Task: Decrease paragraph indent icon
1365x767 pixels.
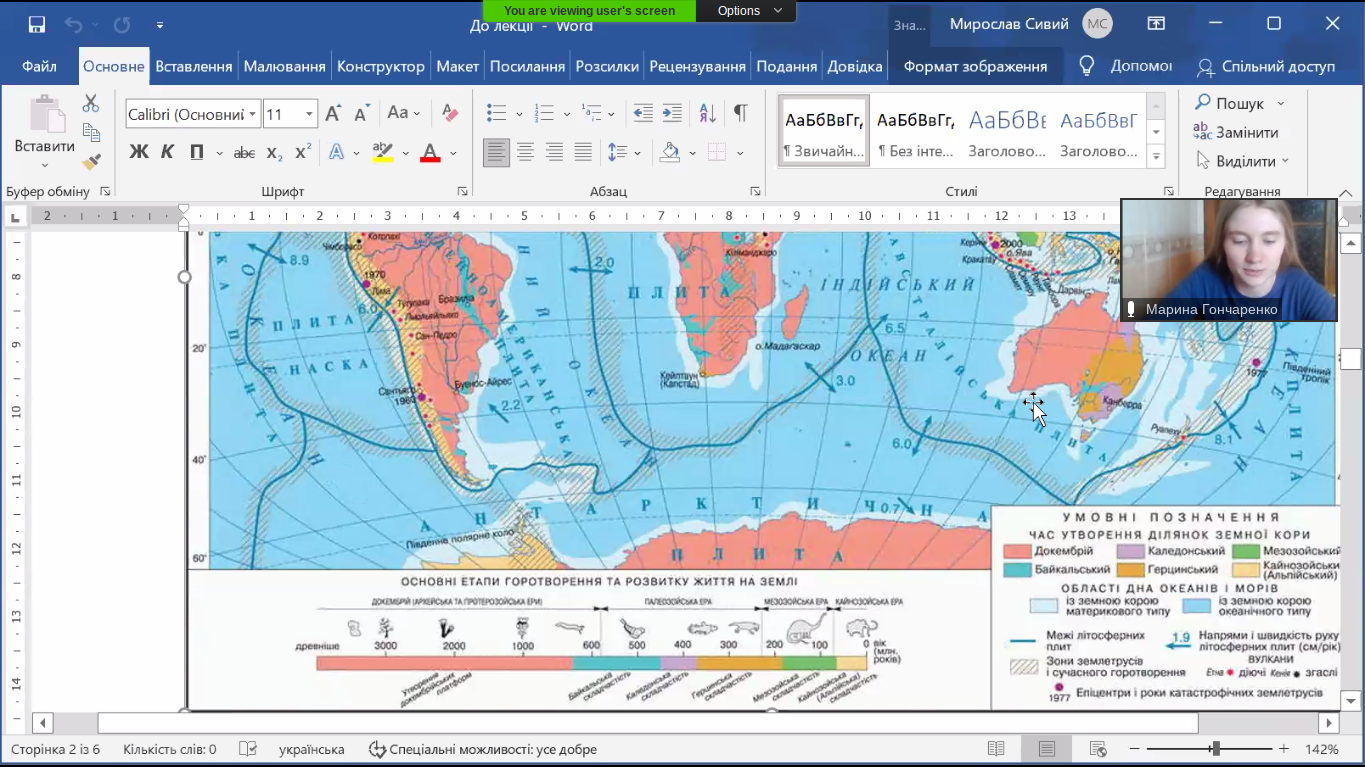Action: click(643, 113)
